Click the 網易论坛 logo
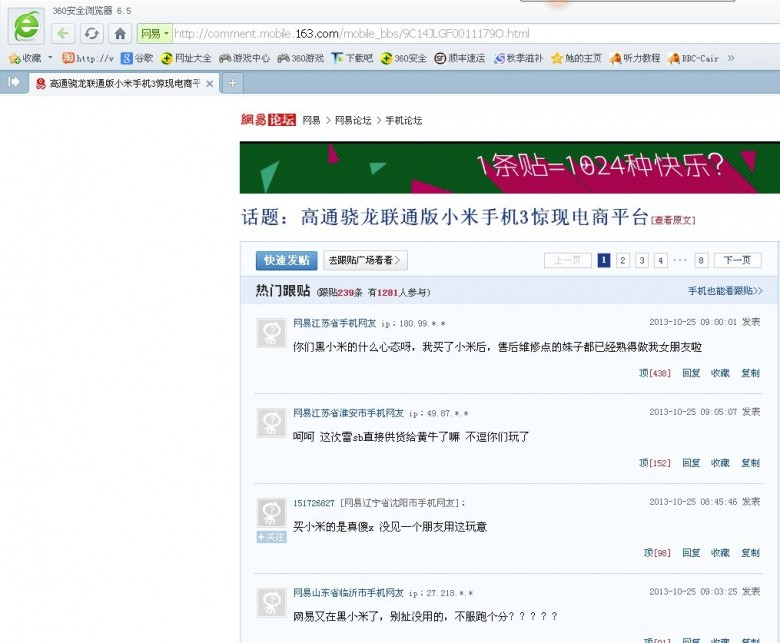Viewport: 780px width, 643px height. click(x=268, y=120)
